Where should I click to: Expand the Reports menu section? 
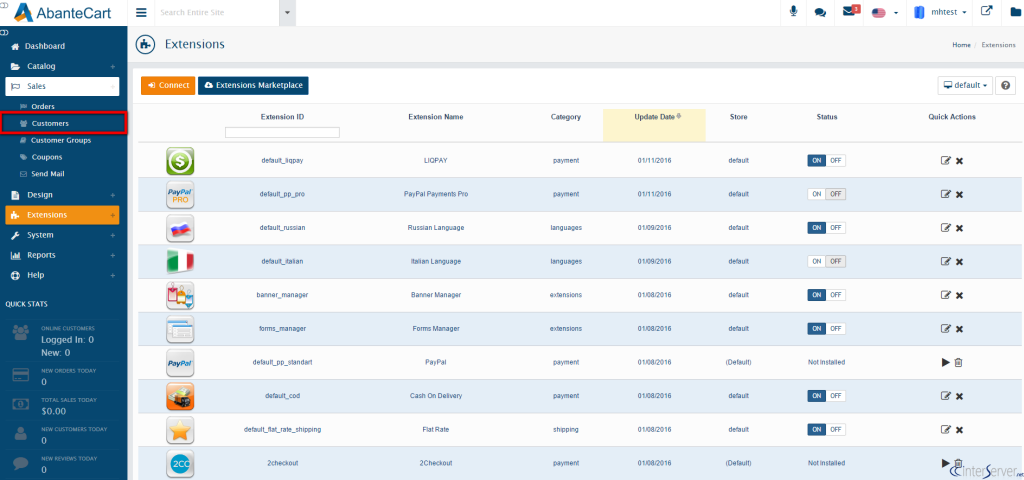[x=62, y=255]
